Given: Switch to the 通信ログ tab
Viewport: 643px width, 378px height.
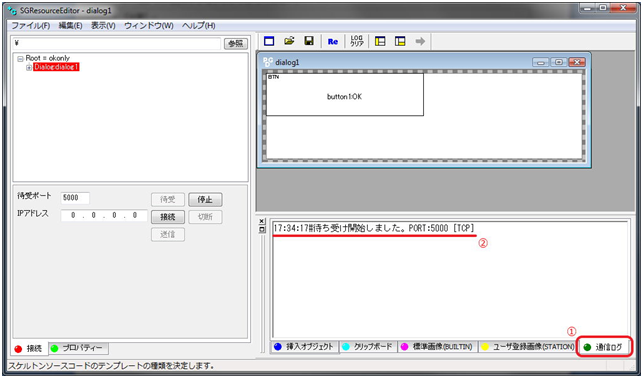Looking at the screenshot, I should (x=604, y=347).
